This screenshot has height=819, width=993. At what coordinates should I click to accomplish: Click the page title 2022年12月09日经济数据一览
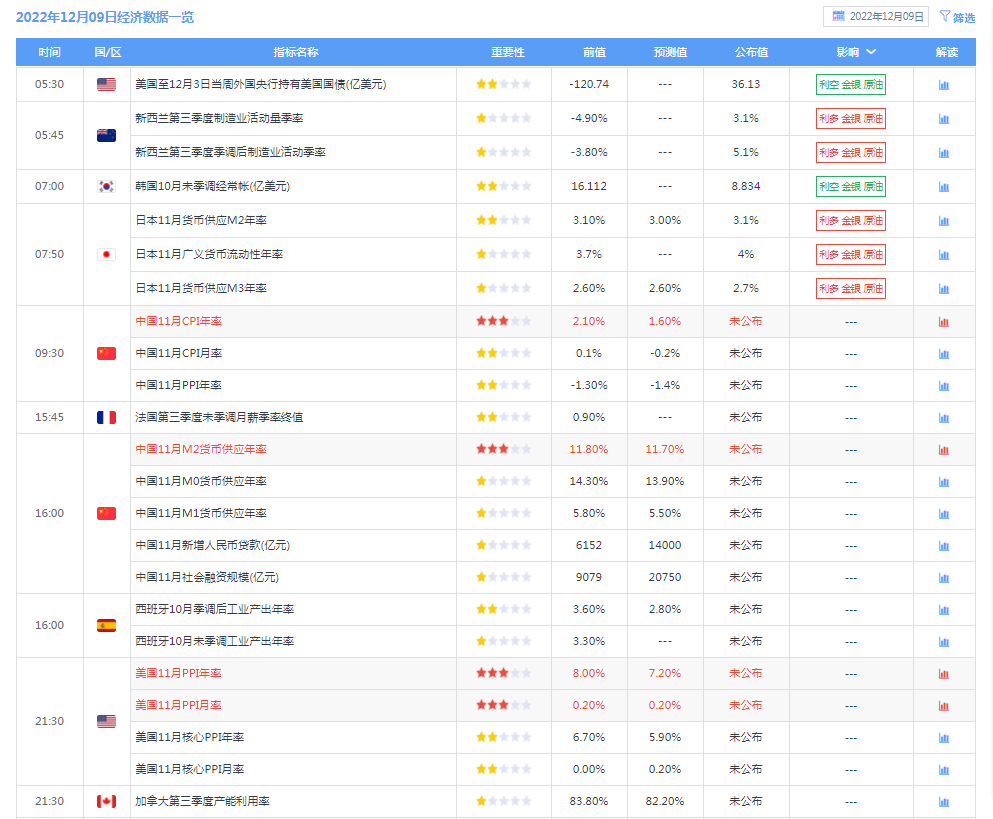click(x=105, y=17)
